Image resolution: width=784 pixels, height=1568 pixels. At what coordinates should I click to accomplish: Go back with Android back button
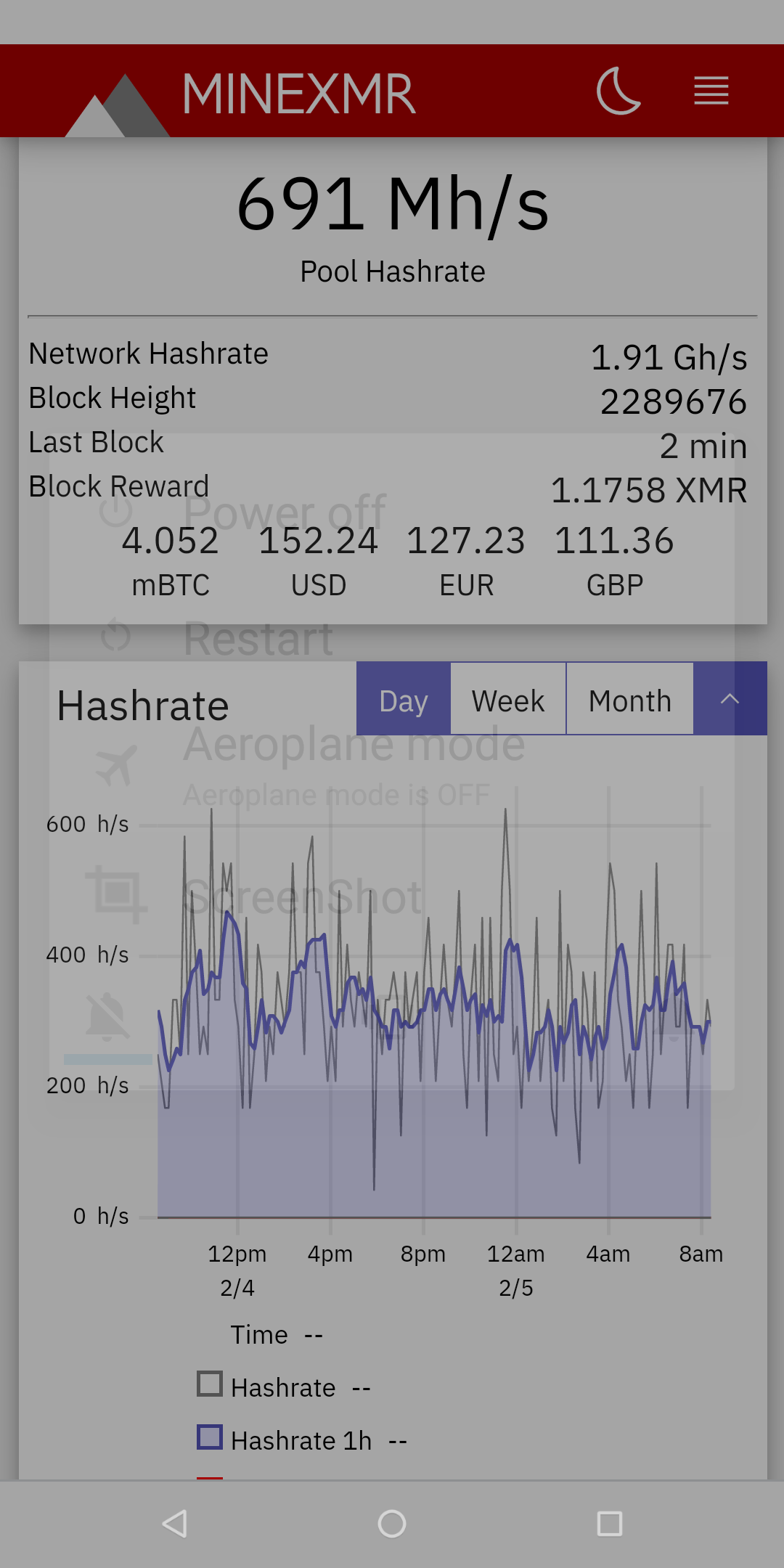coord(175,1524)
